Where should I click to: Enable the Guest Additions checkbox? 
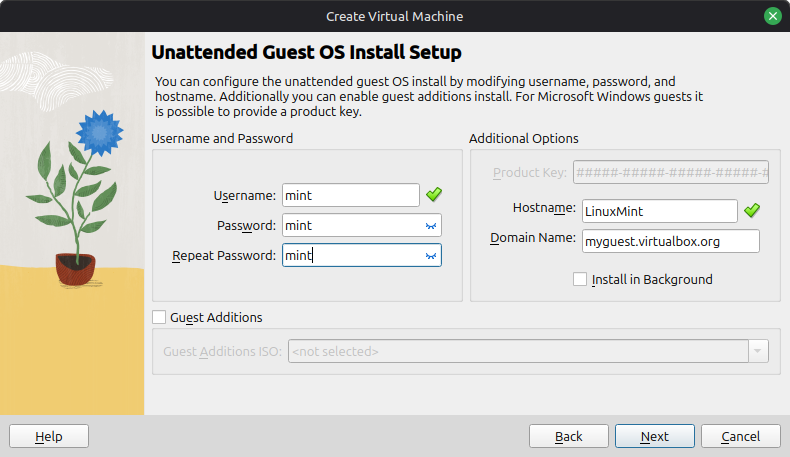point(159,317)
